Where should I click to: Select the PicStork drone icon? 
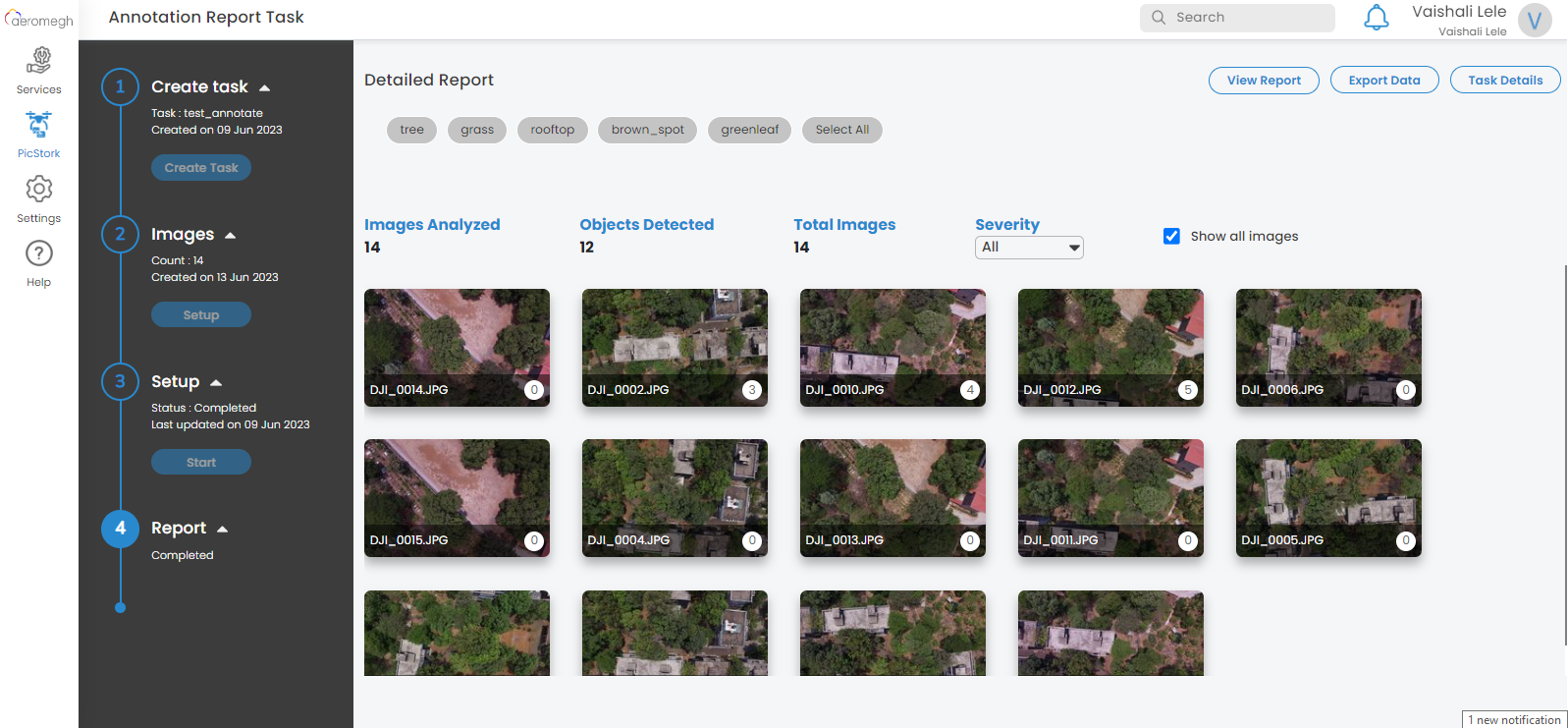coord(38,126)
